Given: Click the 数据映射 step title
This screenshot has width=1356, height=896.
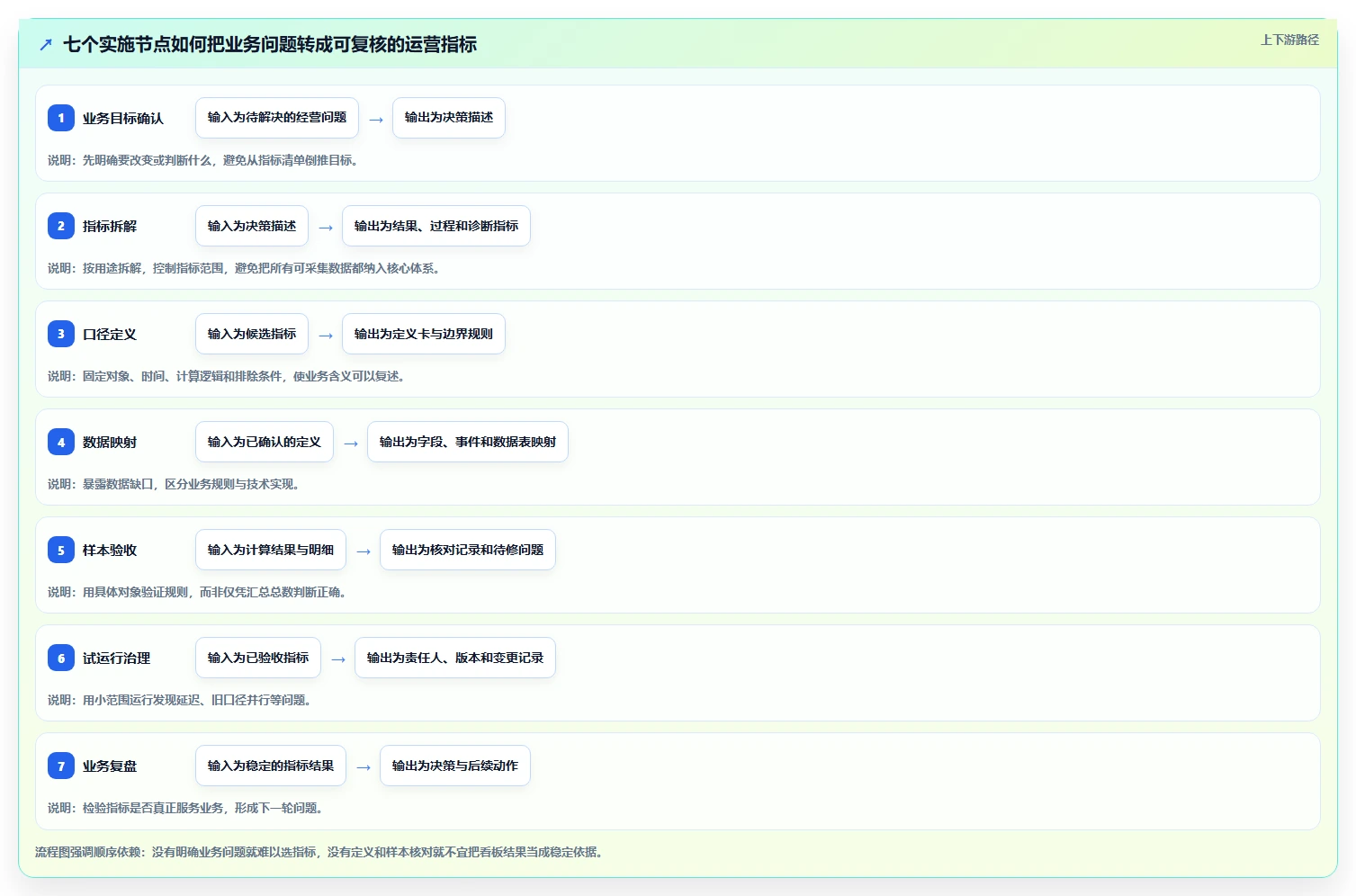Looking at the screenshot, I should click(110, 442).
